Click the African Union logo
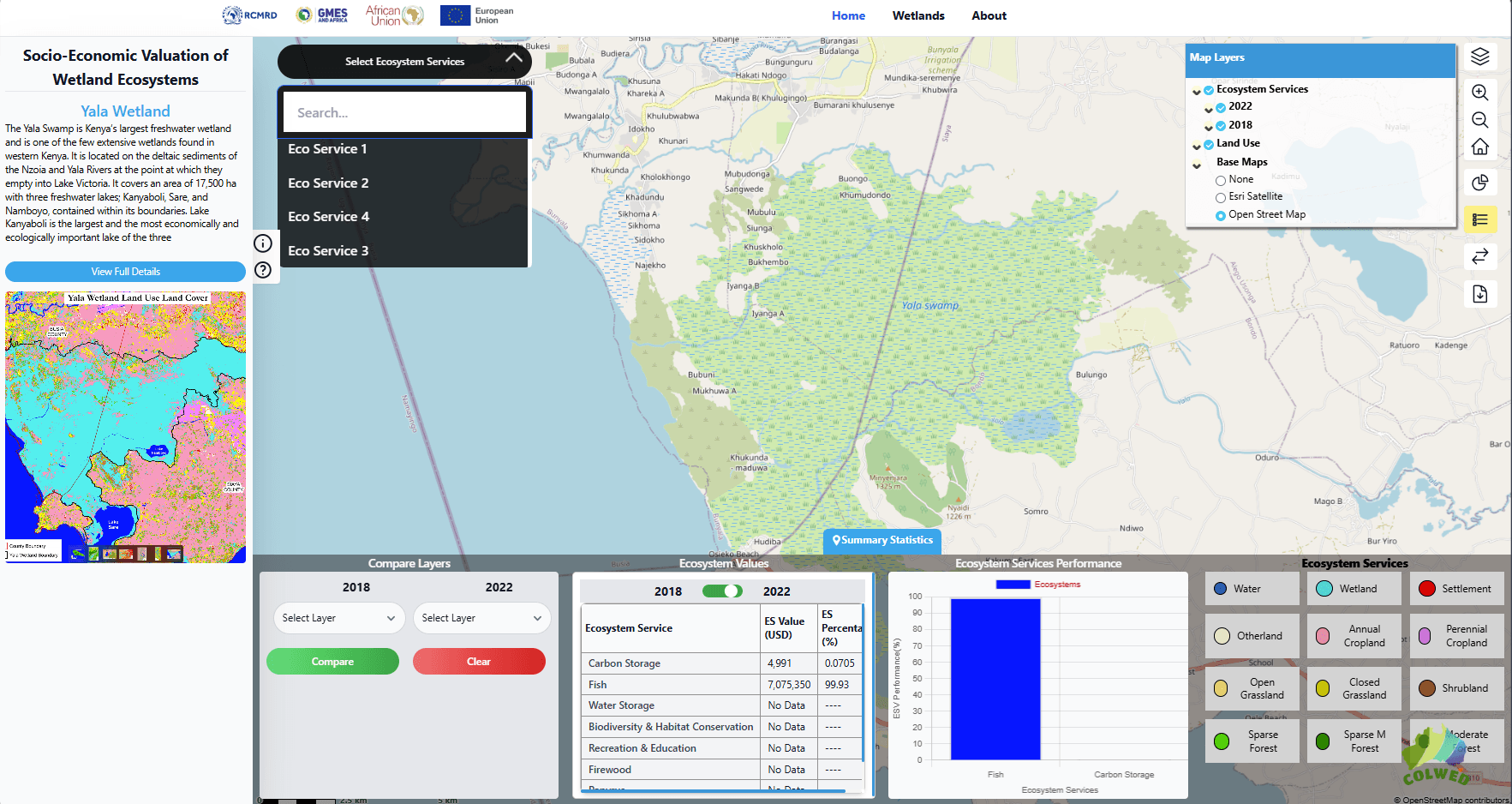The image size is (1512, 804). click(394, 15)
